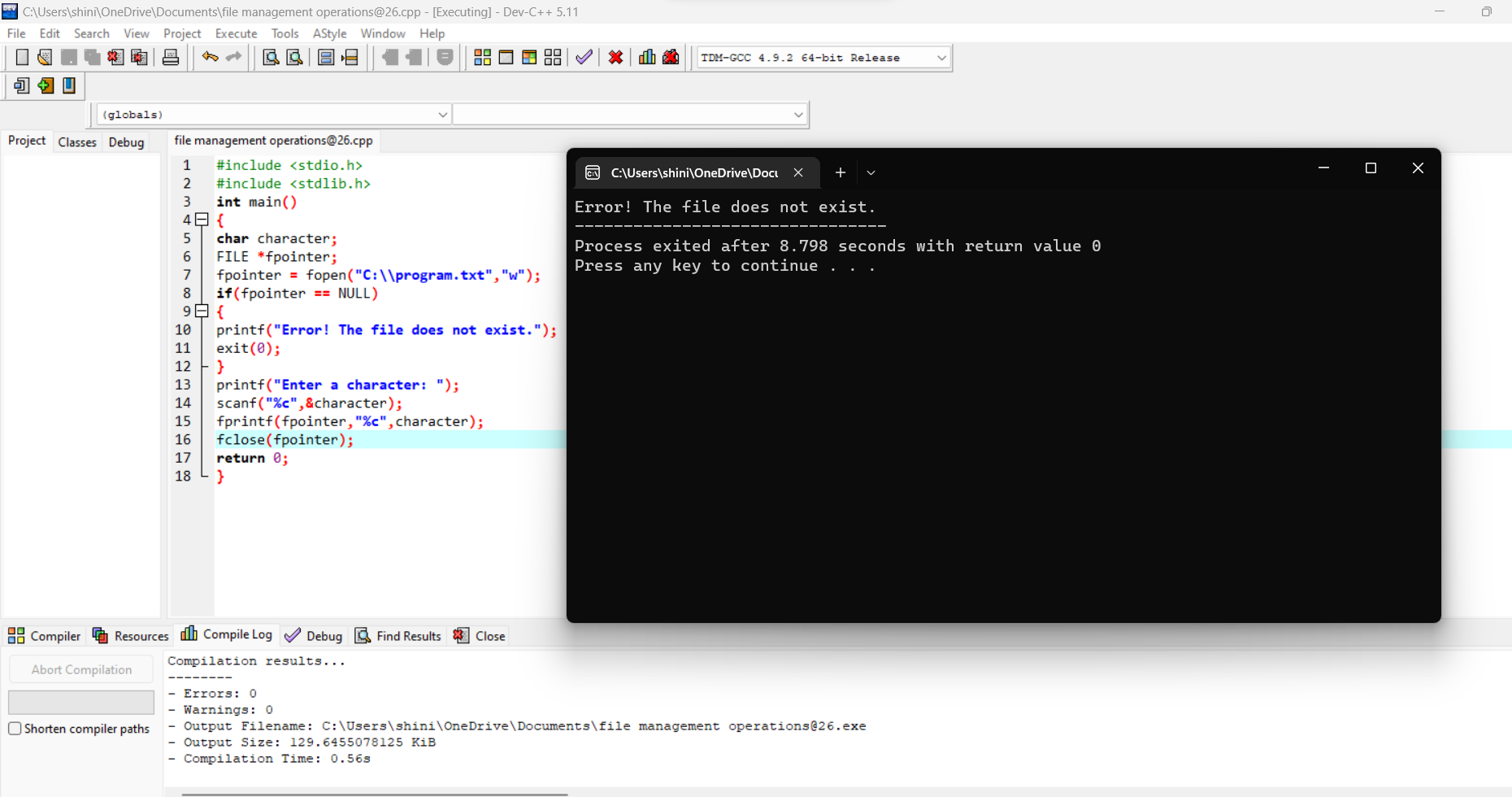Compile the project using the toolbar icon

point(482,57)
